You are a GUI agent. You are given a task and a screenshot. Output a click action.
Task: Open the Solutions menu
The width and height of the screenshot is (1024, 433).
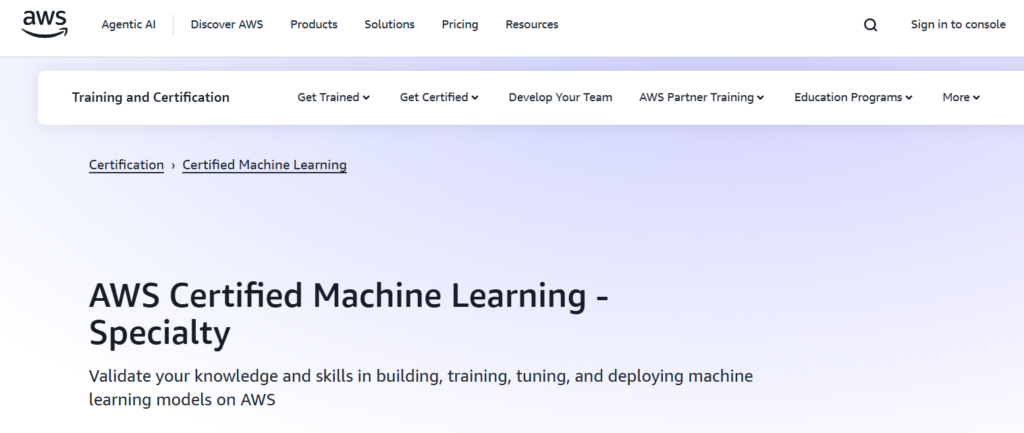[389, 25]
